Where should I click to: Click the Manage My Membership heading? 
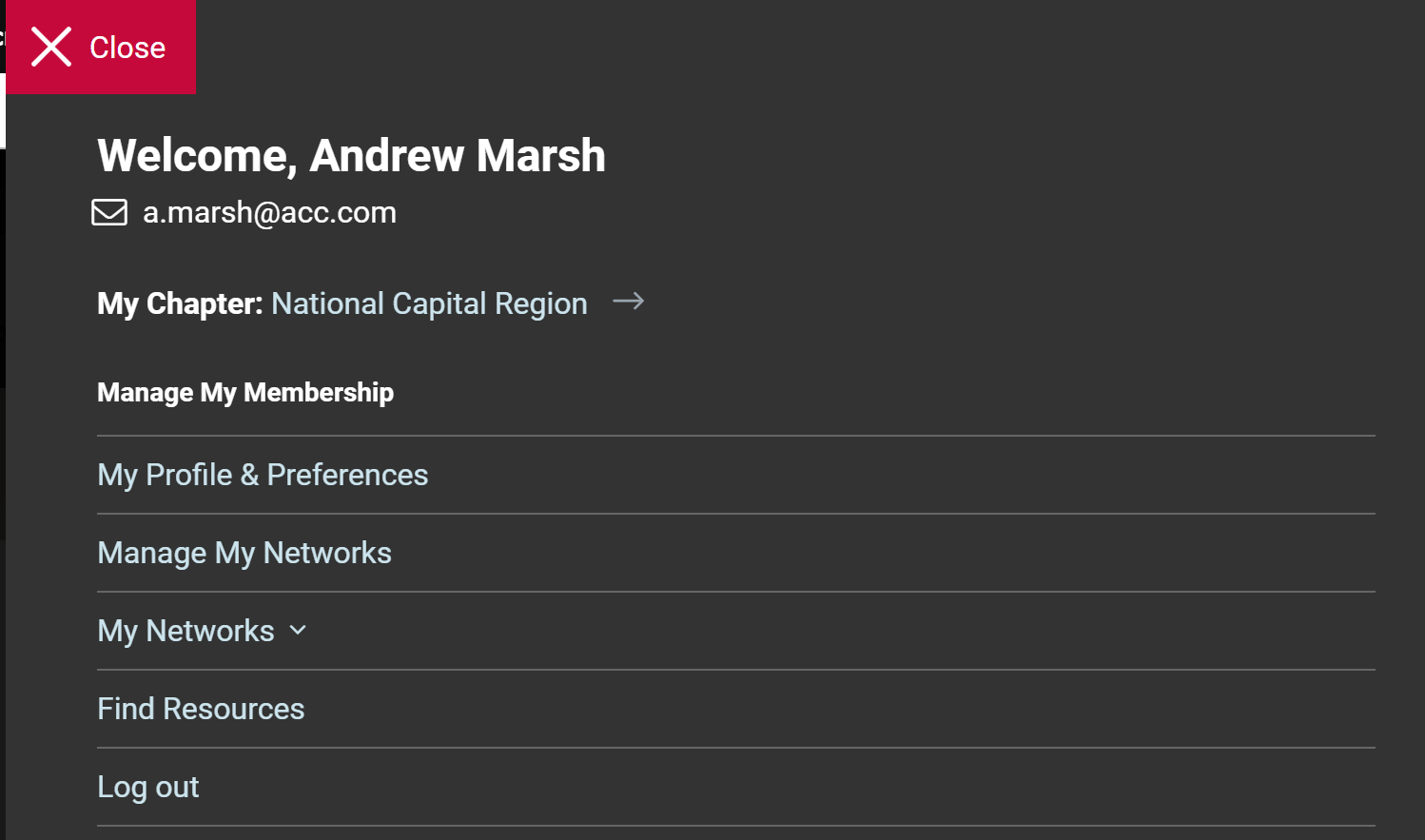[x=245, y=392]
